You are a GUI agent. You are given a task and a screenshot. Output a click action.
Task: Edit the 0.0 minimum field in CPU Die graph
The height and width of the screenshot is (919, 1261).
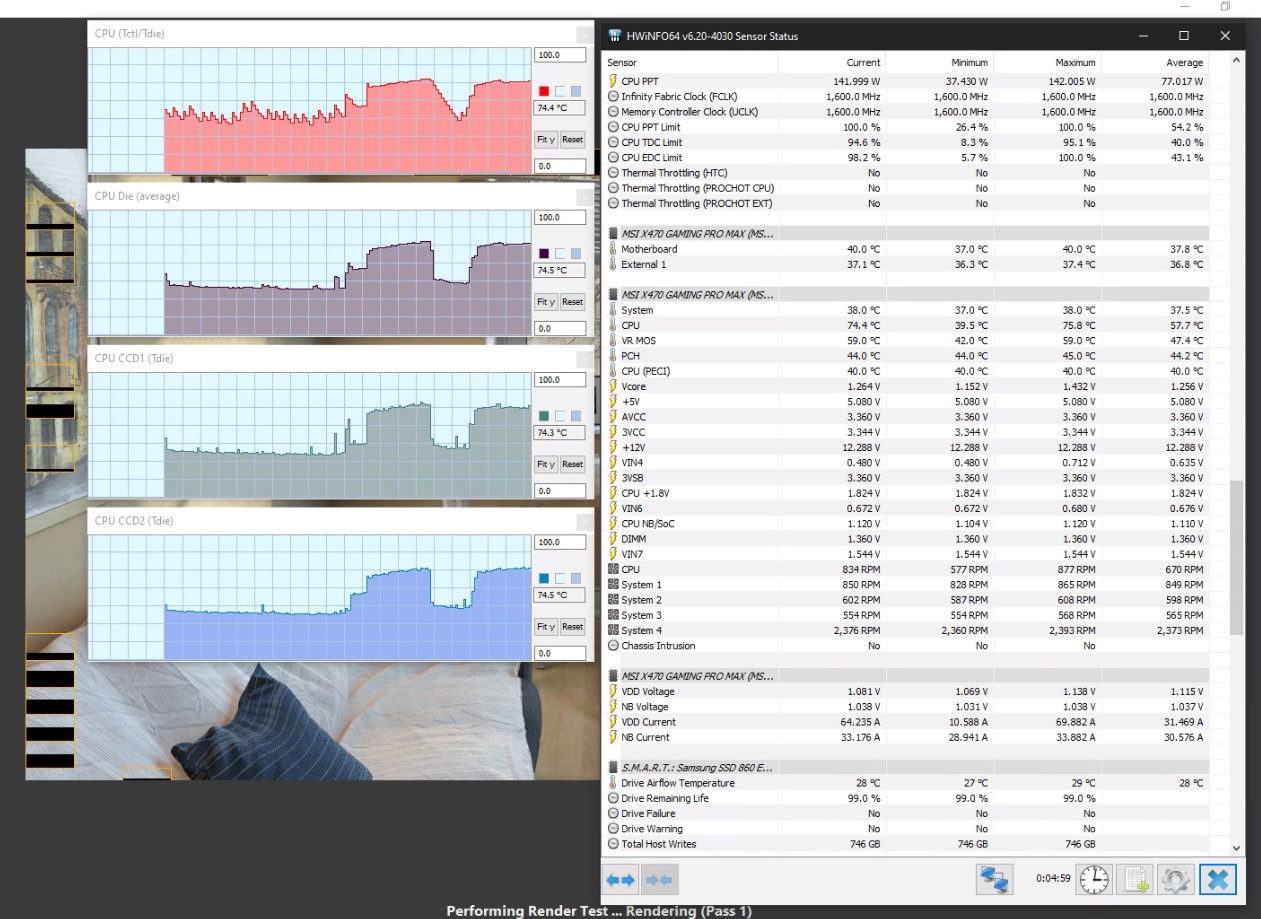[560, 328]
